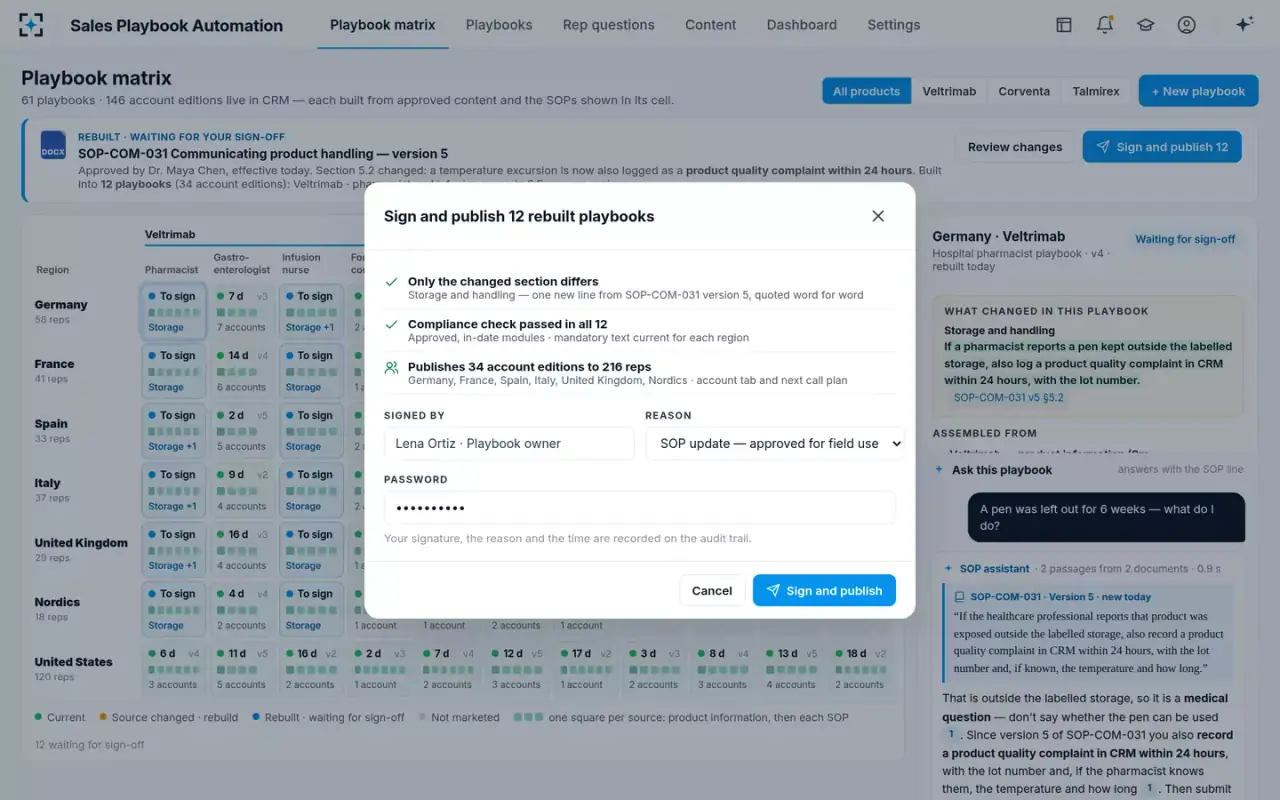Open France Pharmacist To sign cell
1280x800 pixels.
pos(174,371)
